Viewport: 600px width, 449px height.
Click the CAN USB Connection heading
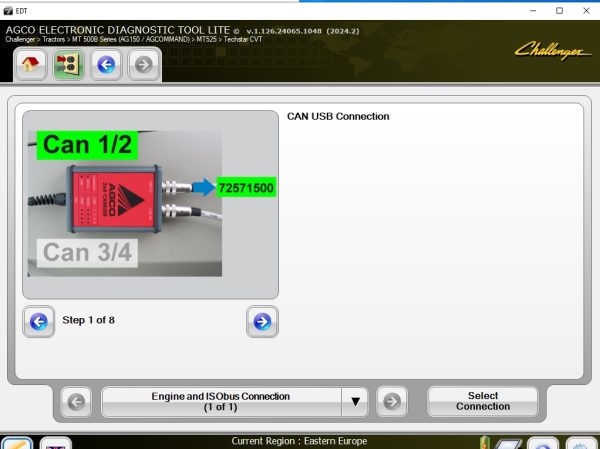[338, 116]
